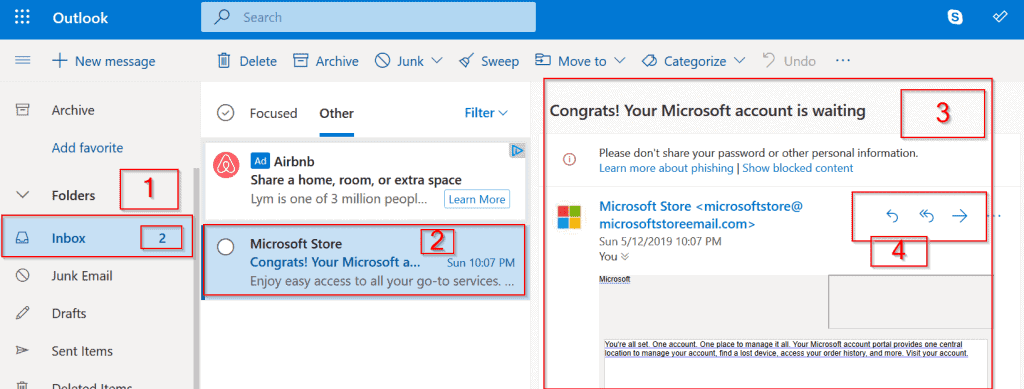Viewport: 1024px width, 389px height.
Task: Click the Reply all icon
Action: [926, 217]
